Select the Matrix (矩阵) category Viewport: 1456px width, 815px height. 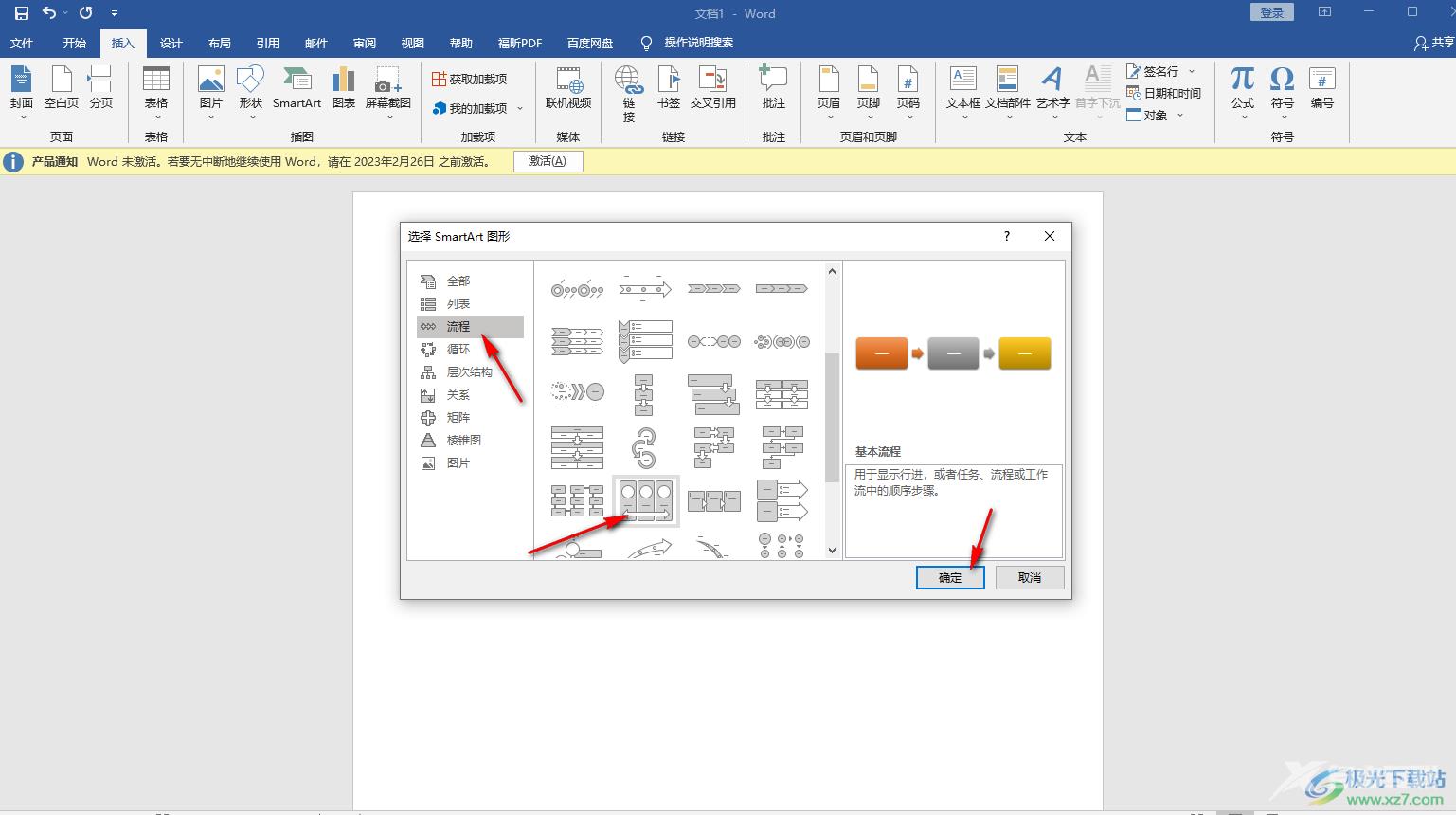470,417
